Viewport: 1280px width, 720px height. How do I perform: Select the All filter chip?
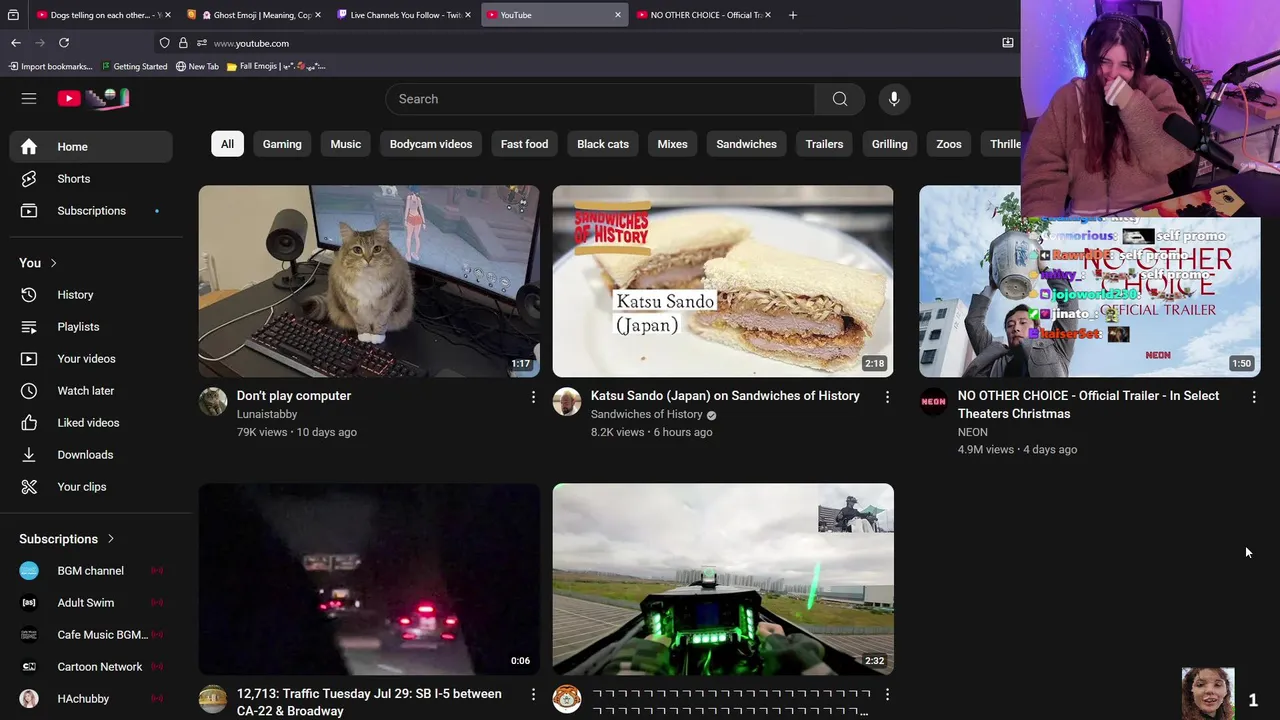[227, 144]
